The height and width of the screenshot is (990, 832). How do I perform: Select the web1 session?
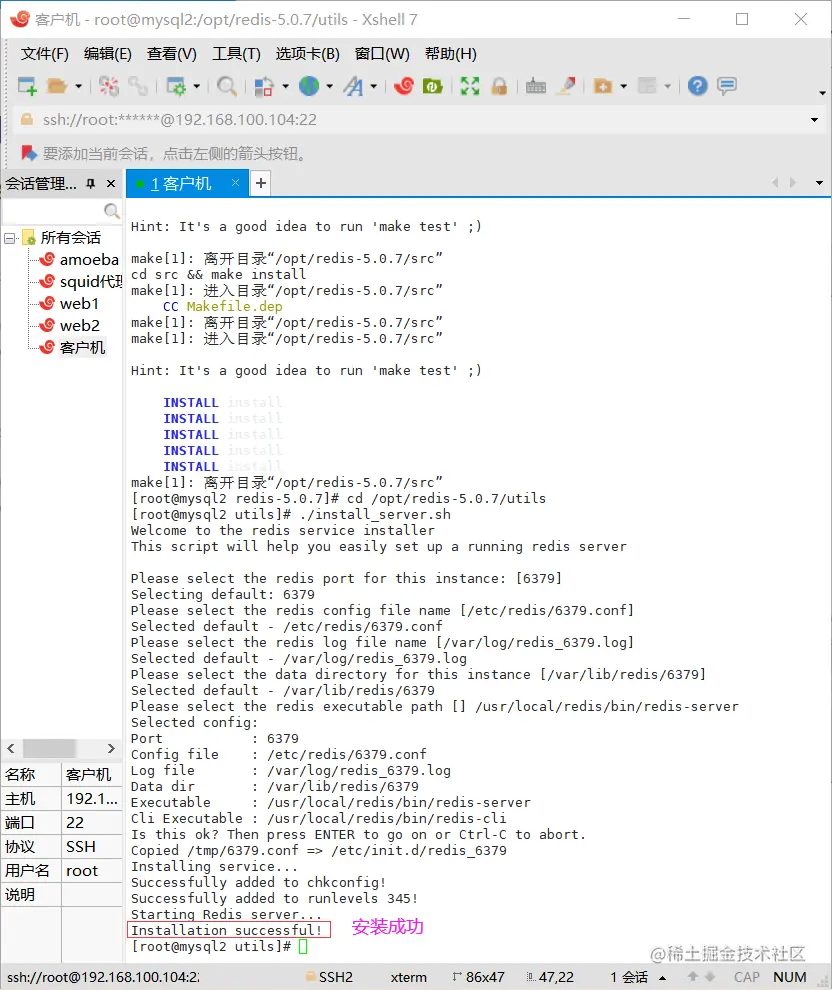tap(79, 304)
